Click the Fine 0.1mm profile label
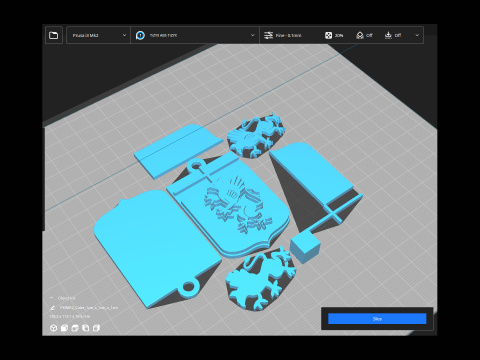480x360 pixels. 289,35
